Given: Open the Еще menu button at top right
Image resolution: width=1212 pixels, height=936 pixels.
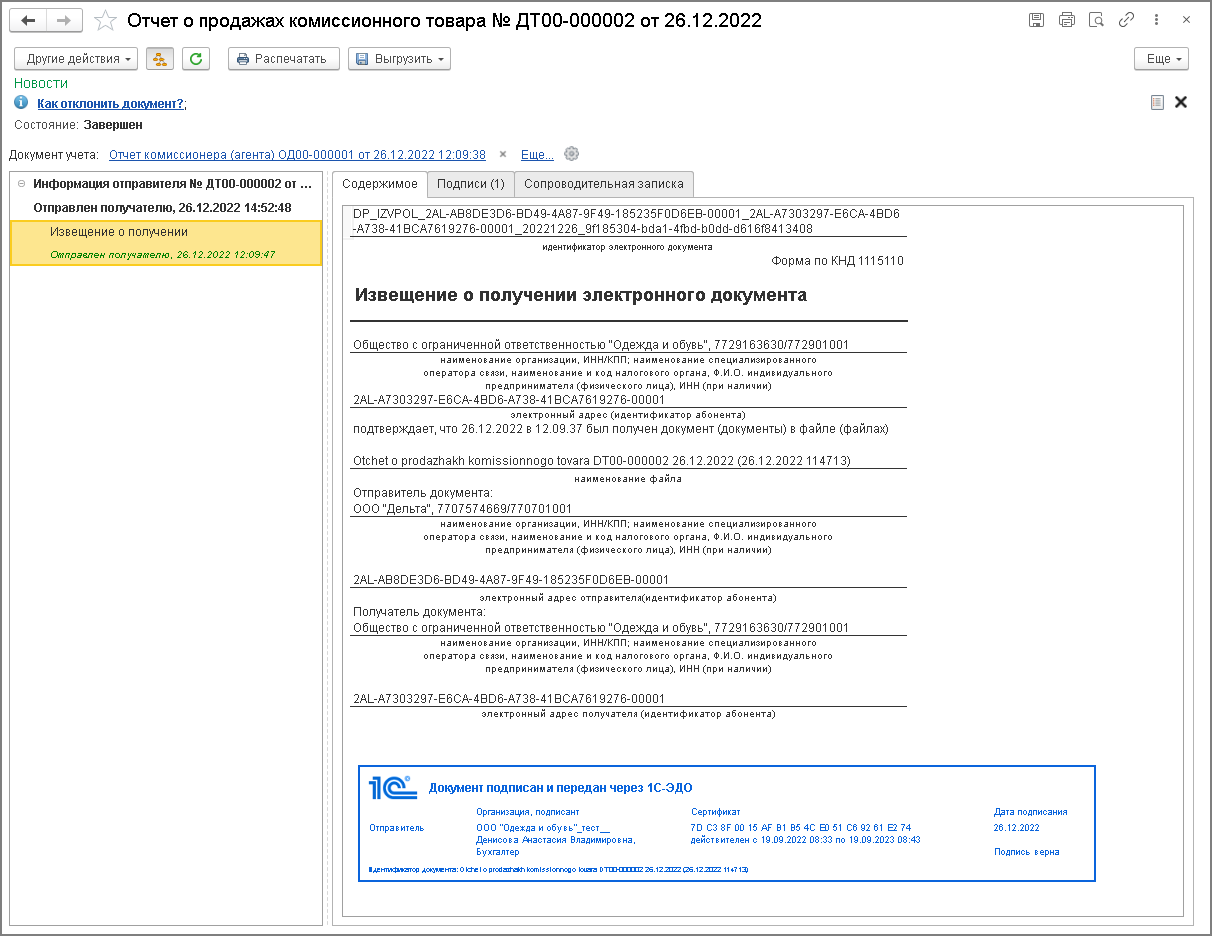Looking at the screenshot, I should coord(1161,59).
